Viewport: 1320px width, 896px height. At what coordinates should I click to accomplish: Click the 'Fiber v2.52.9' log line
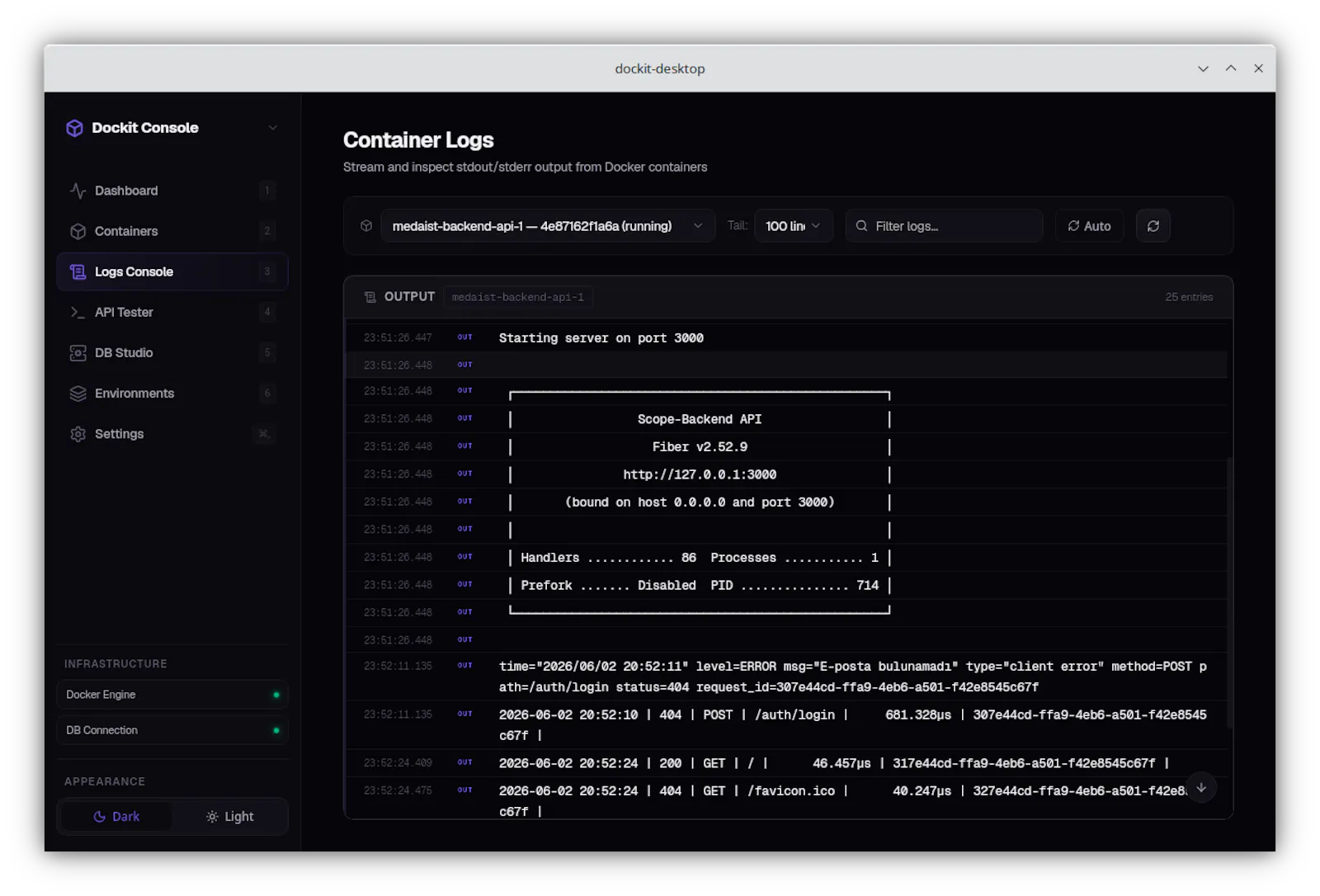pyautogui.click(x=700, y=447)
